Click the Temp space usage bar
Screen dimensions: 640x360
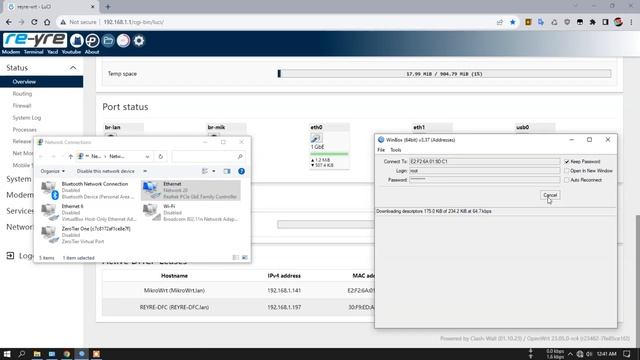(x=444, y=74)
